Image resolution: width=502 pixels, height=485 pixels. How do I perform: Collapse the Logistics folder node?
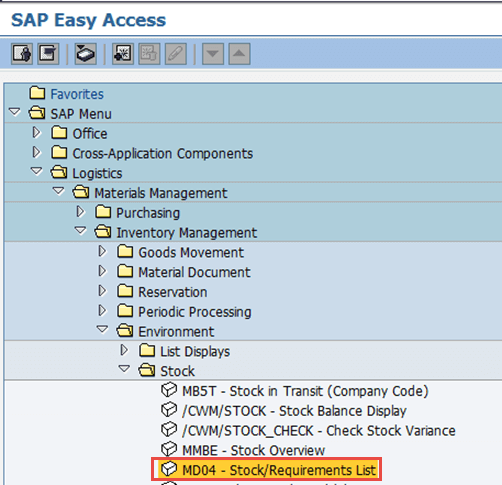[36, 172]
